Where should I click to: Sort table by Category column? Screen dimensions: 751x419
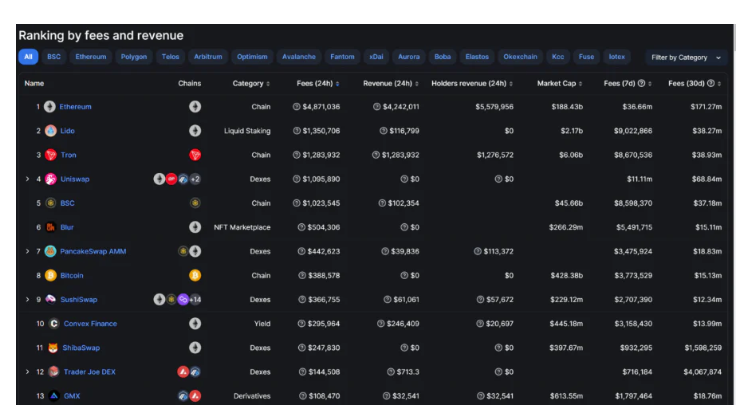(251, 83)
